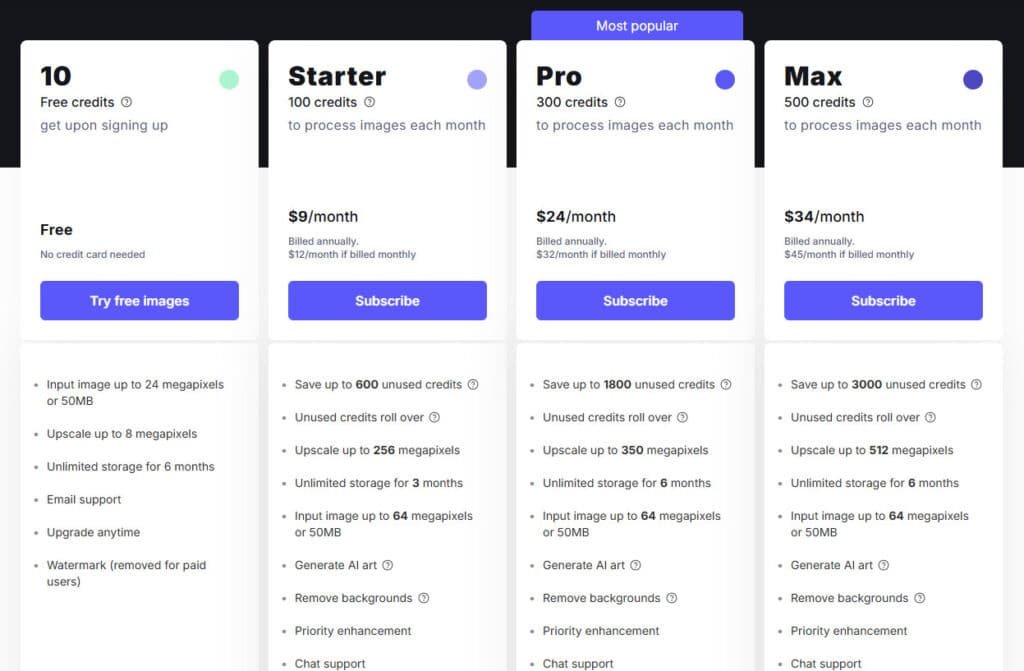
Task: Show Max plan credits roll over info
Action: pos(930,418)
